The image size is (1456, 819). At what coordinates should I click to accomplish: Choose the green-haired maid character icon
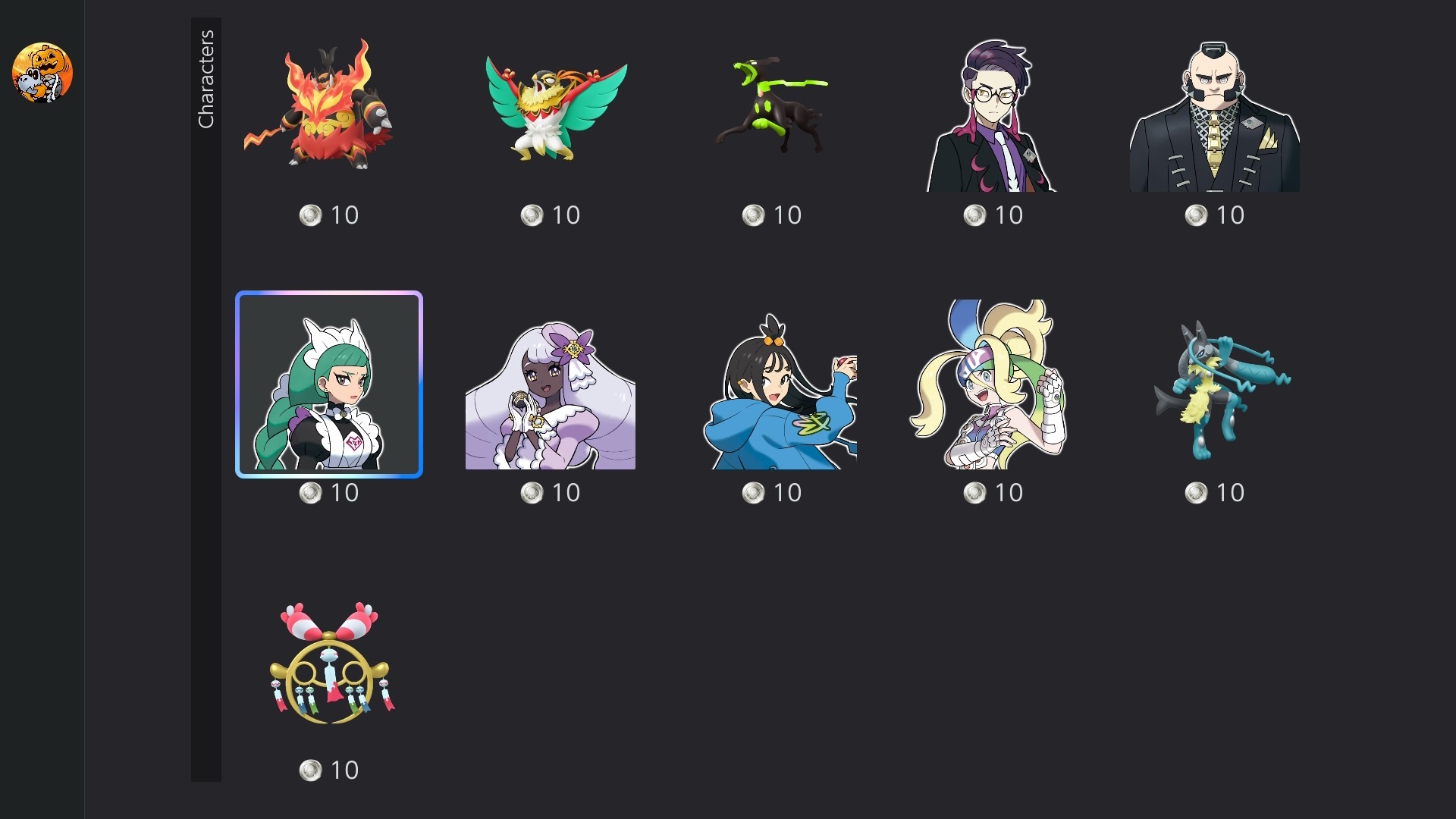pos(329,384)
